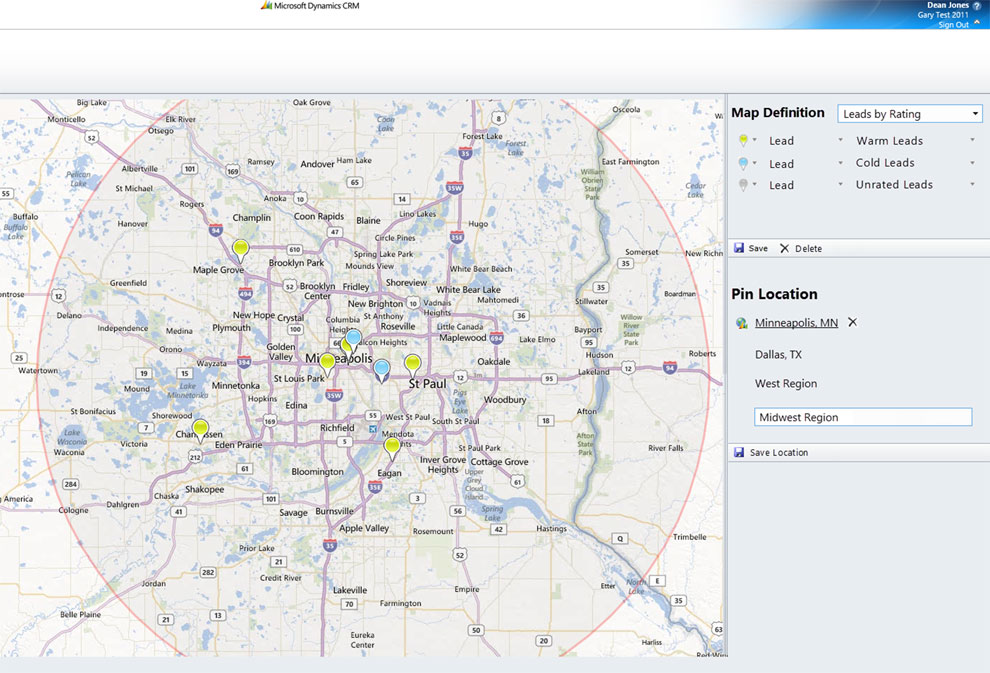Click the floppy disk icon beside Save
The height and width of the screenshot is (673, 990).
tap(739, 248)
